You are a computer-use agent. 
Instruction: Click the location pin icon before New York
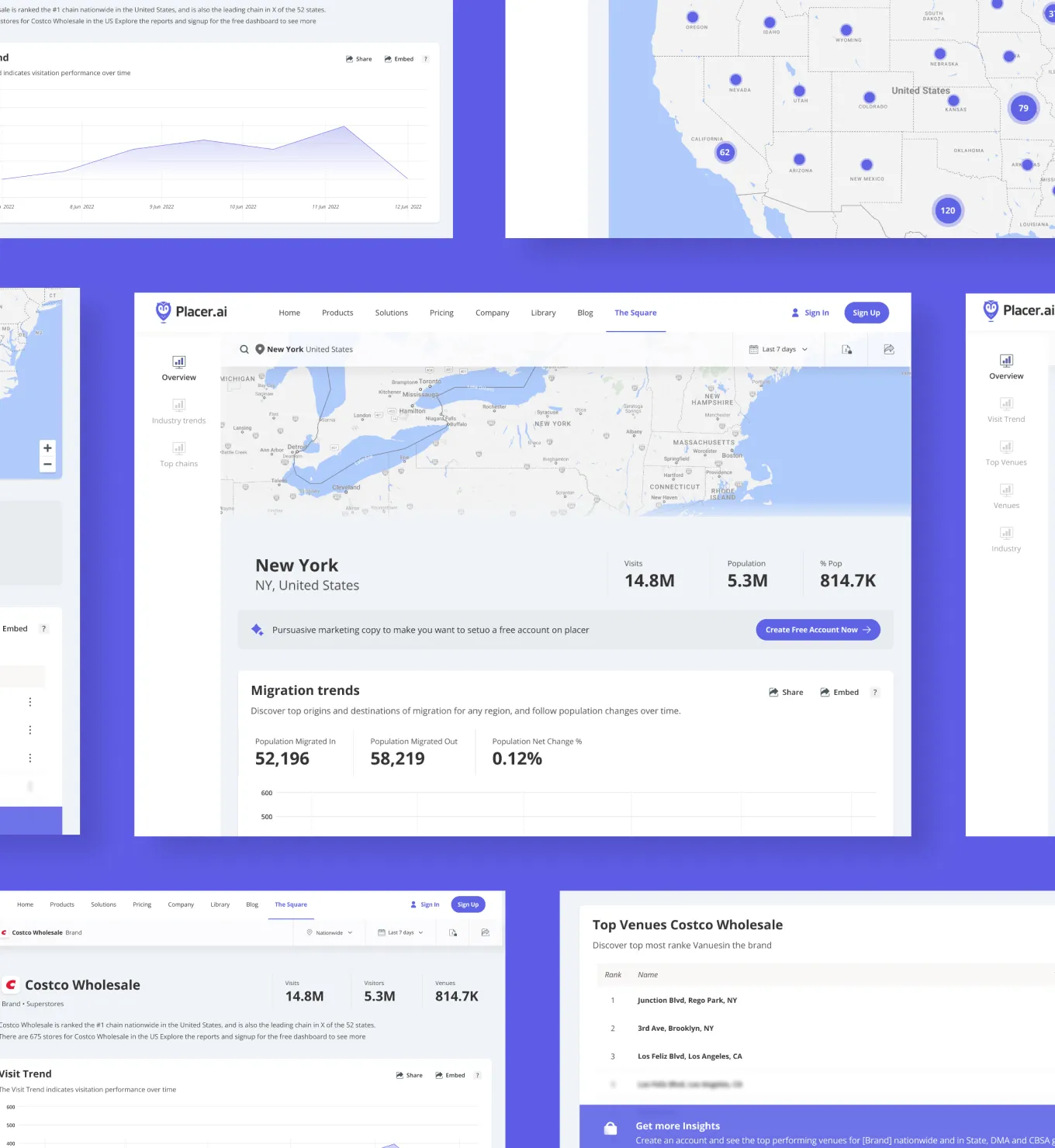pos(260,349)
